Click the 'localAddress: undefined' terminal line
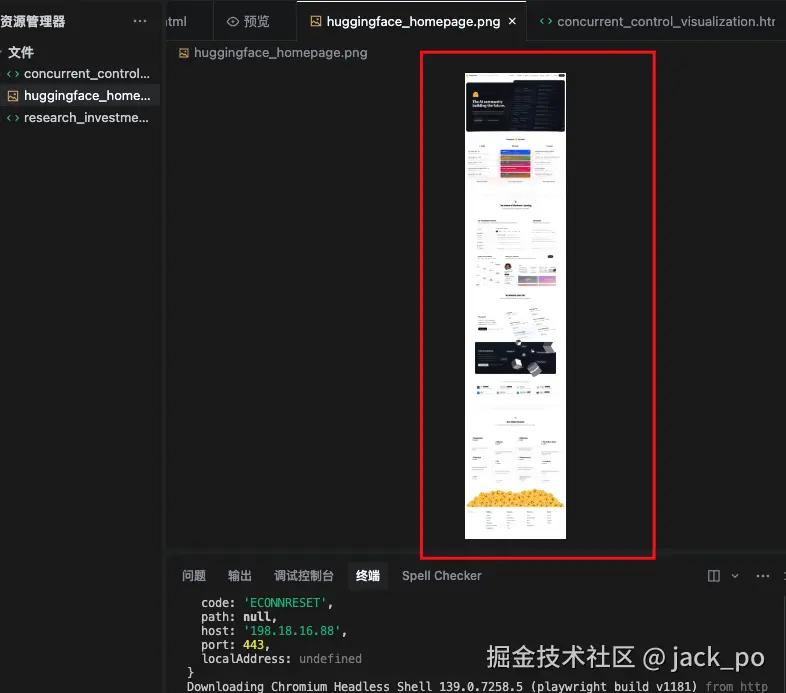This screenshot has width=786, height=693. point(281,659)
